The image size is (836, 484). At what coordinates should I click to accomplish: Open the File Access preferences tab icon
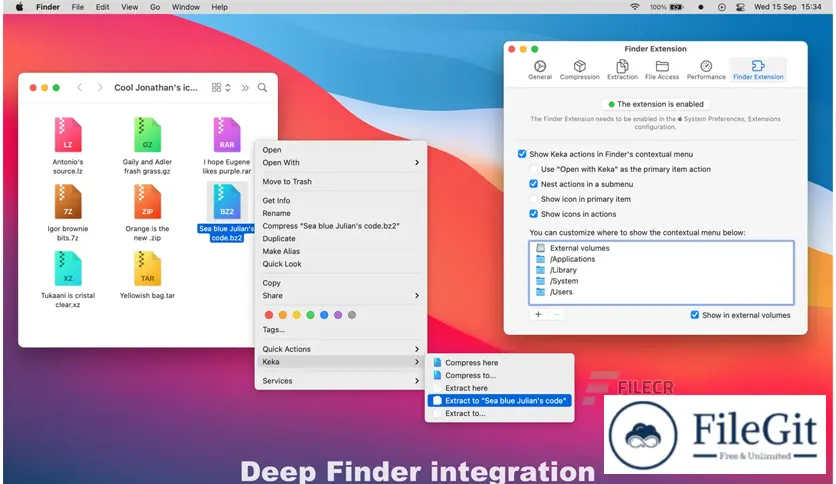(x=662, y=66)
